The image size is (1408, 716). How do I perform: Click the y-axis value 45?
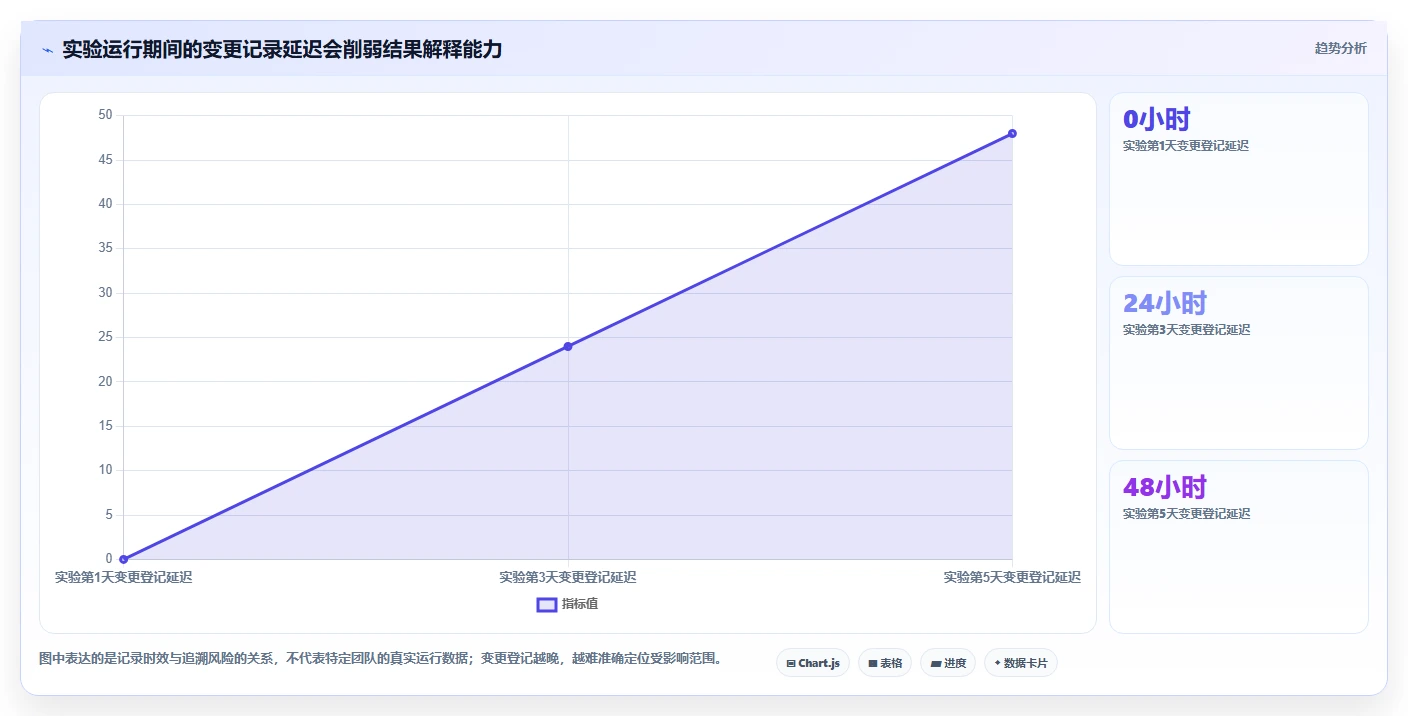pos(105,160)
